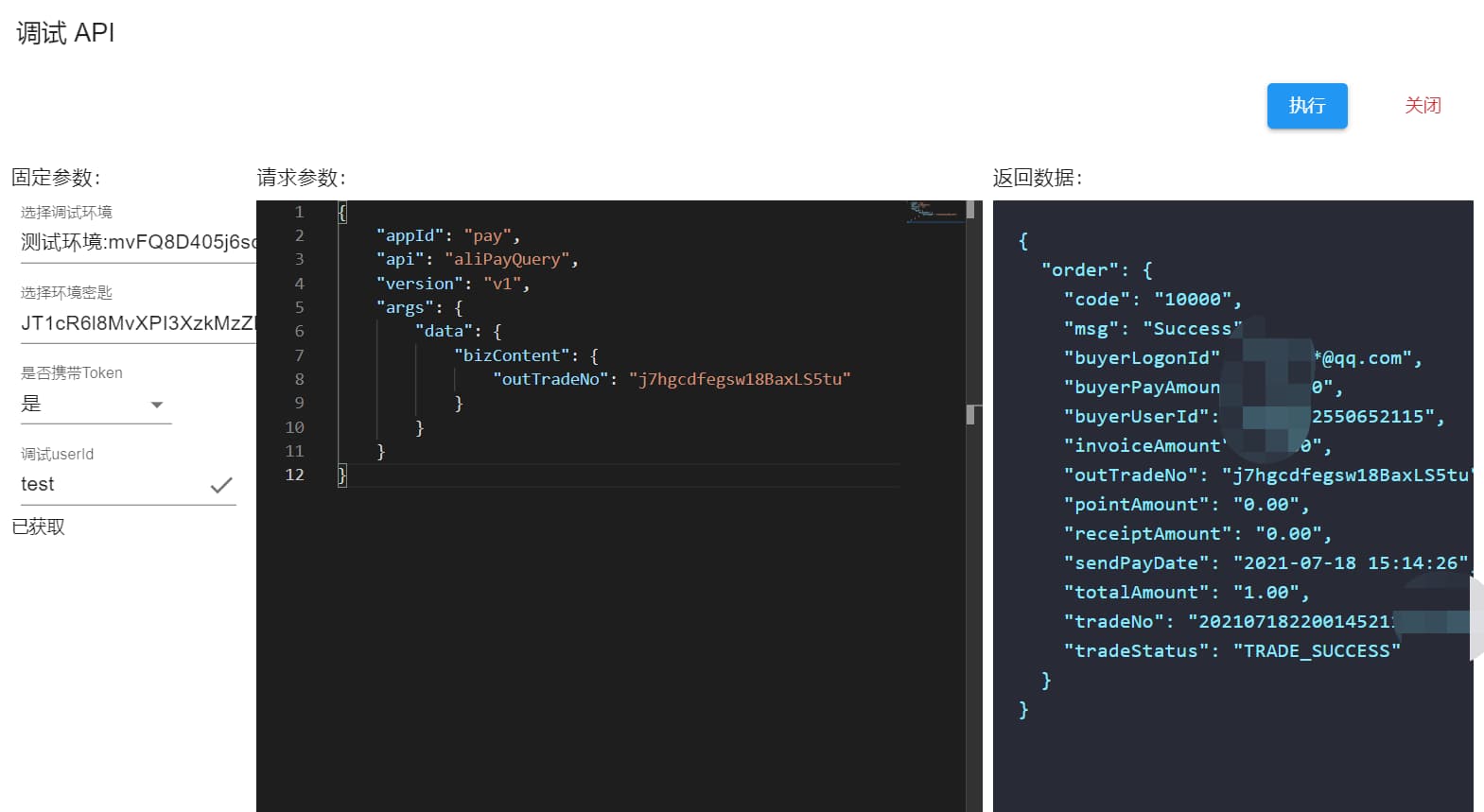Click the "args" key in the editor

[405, 307]
